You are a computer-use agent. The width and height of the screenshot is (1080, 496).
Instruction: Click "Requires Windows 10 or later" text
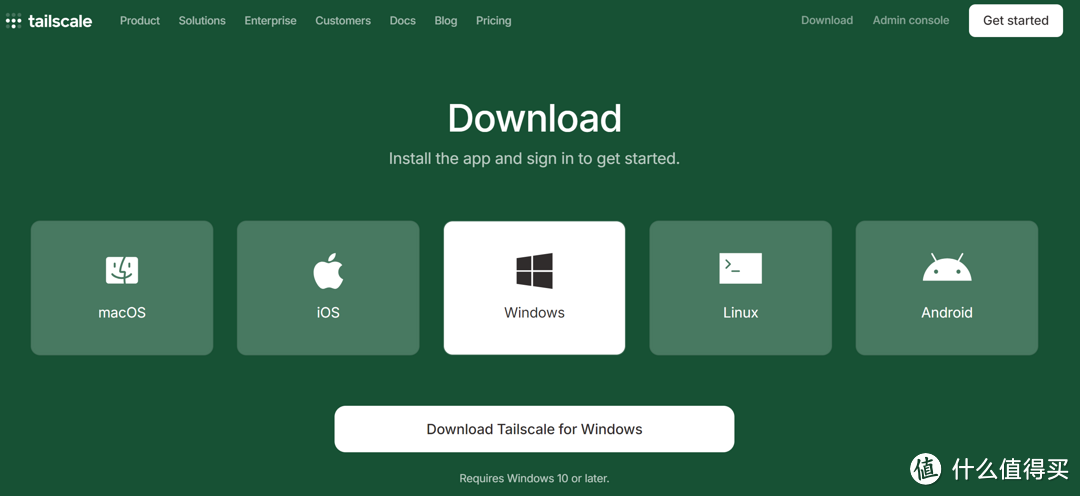534,478
